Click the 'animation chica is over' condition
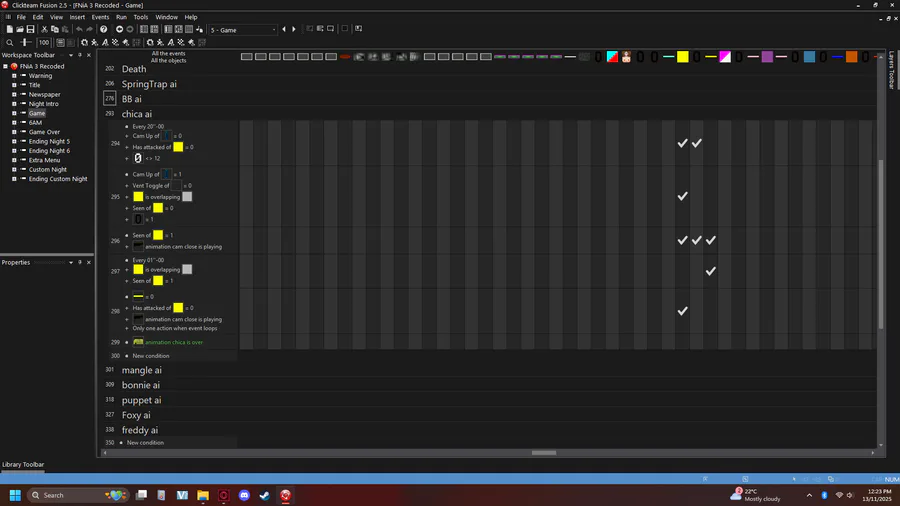This screenshot has height=506, width=900. tap(174, 342)
